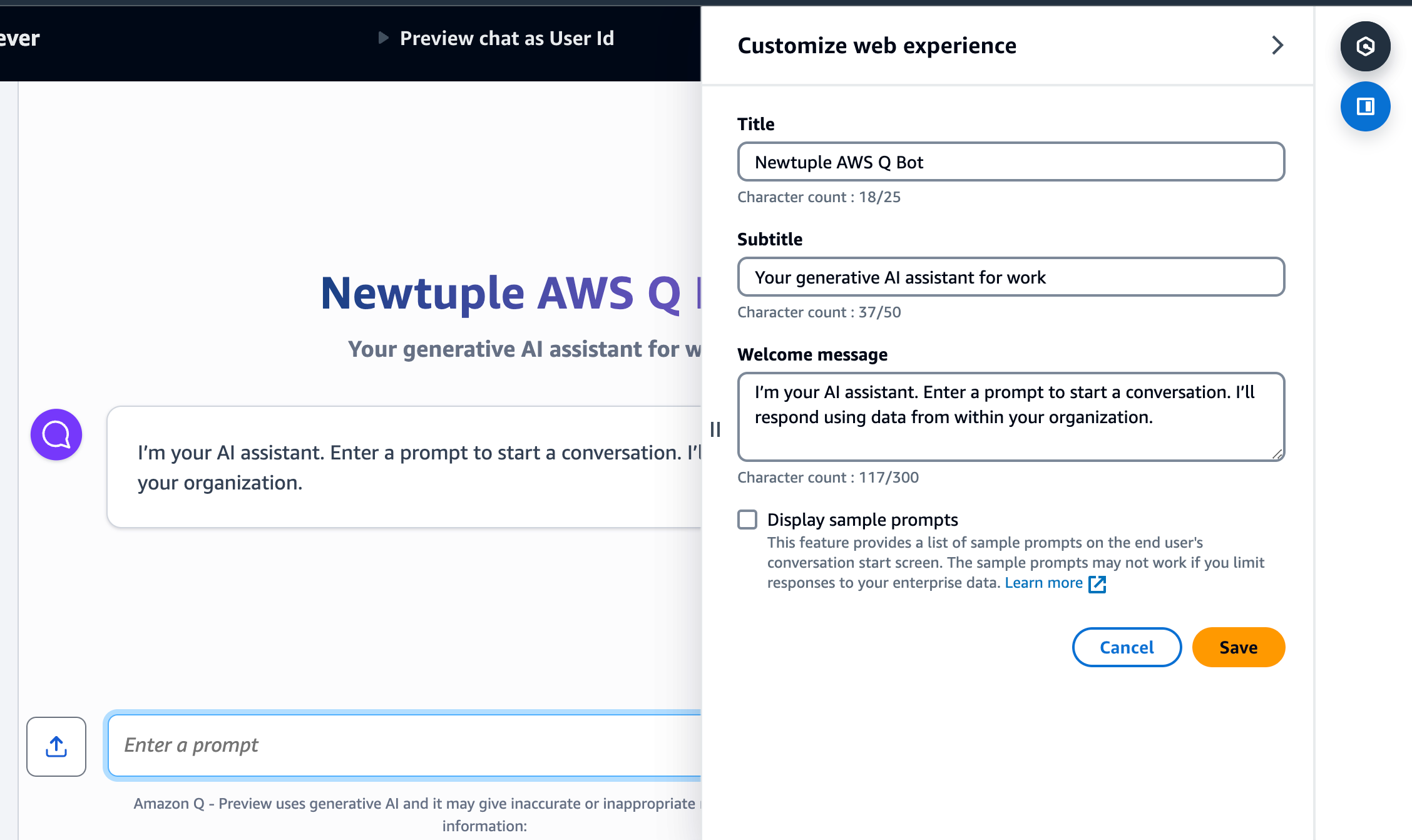Viewport: 1412px width, 840px height.
Task: Click the Cancel button
Action: (1127, 647)
